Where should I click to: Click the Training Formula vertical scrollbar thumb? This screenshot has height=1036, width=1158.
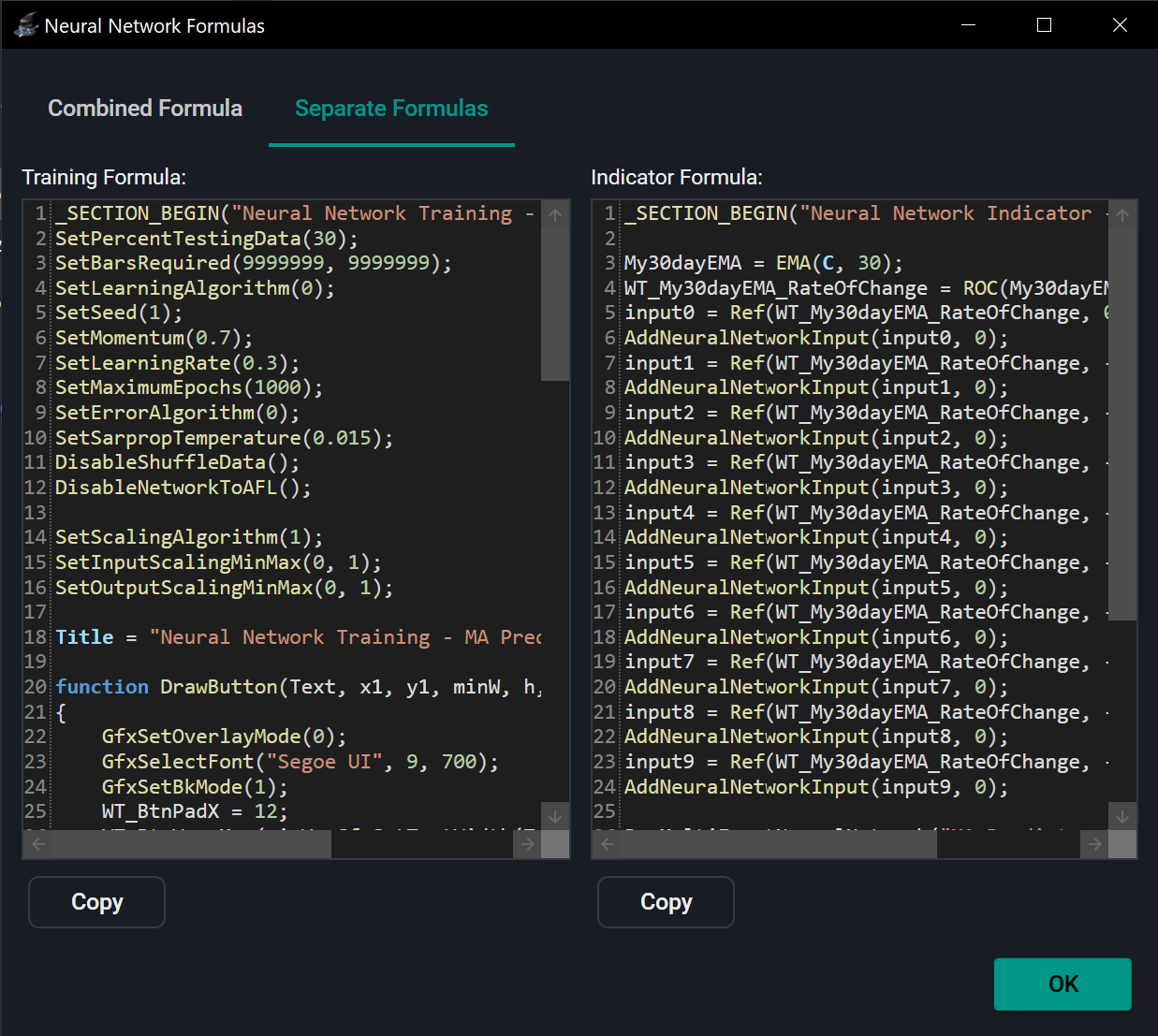click(x=555, y=304)
